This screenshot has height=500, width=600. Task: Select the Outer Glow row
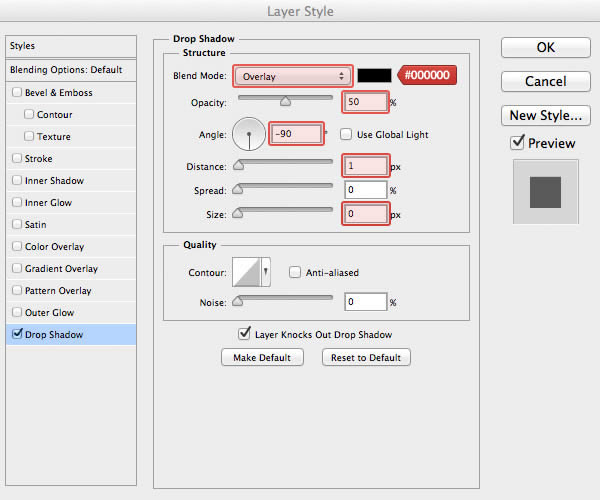(71, 313)
